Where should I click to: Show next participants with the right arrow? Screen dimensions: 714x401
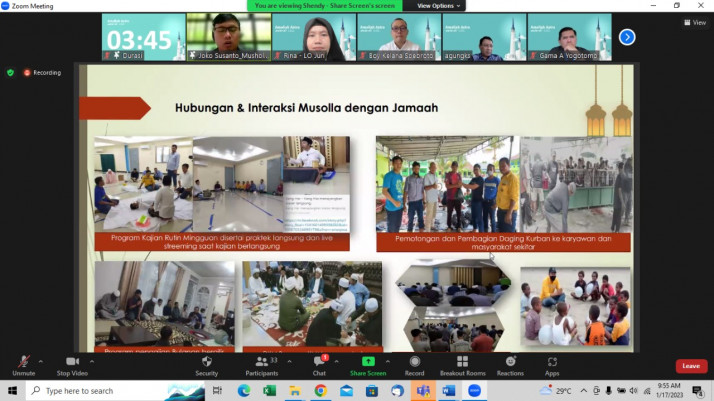pos(627,37)
